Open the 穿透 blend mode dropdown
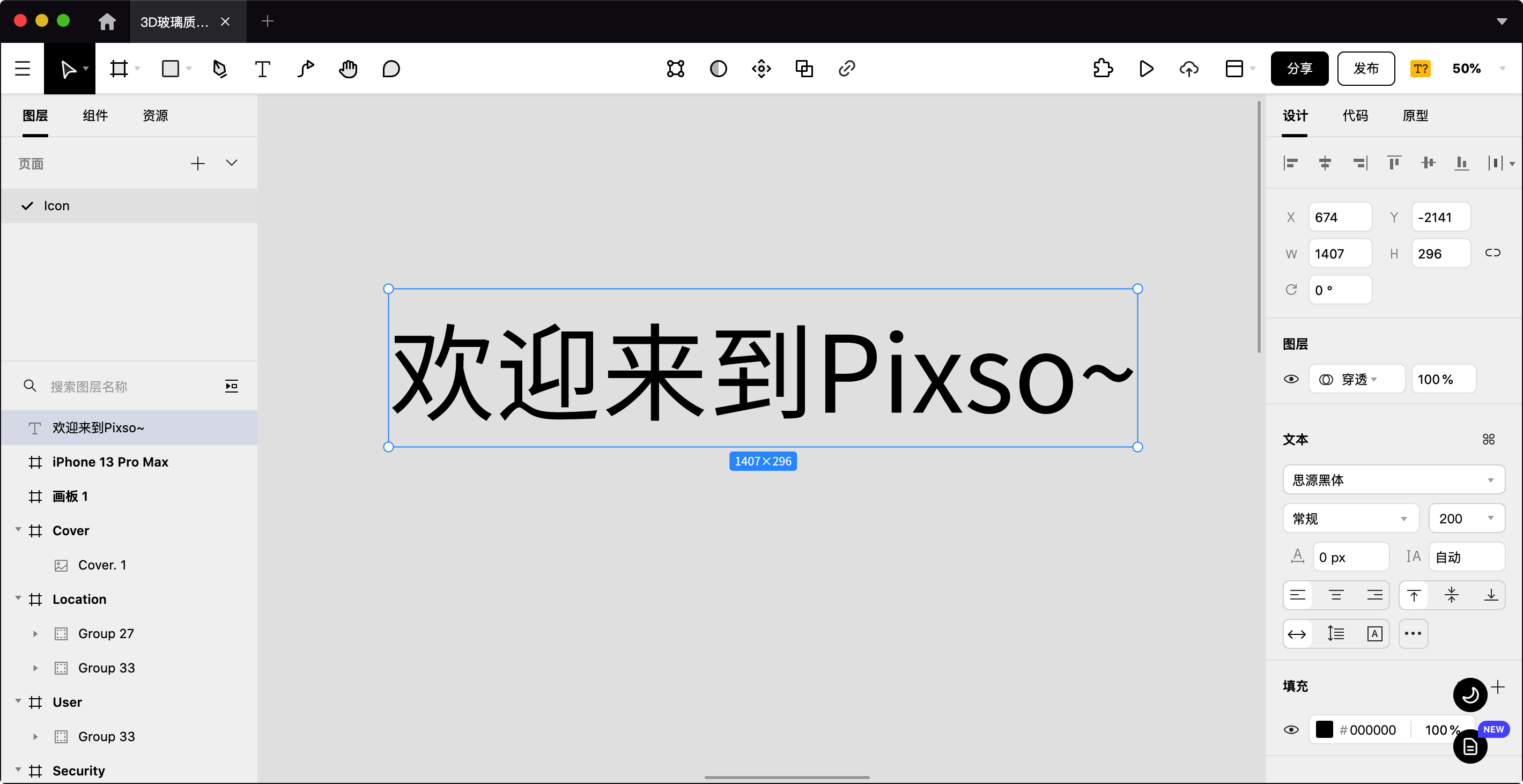 1357,379
